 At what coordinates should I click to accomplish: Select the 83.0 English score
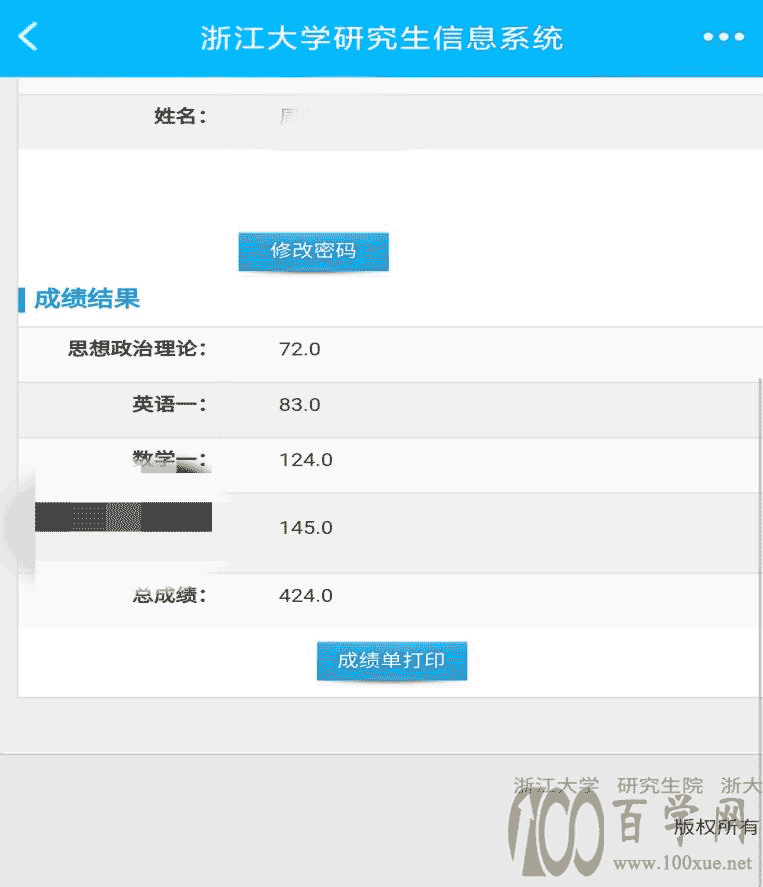tap(299, 404)
